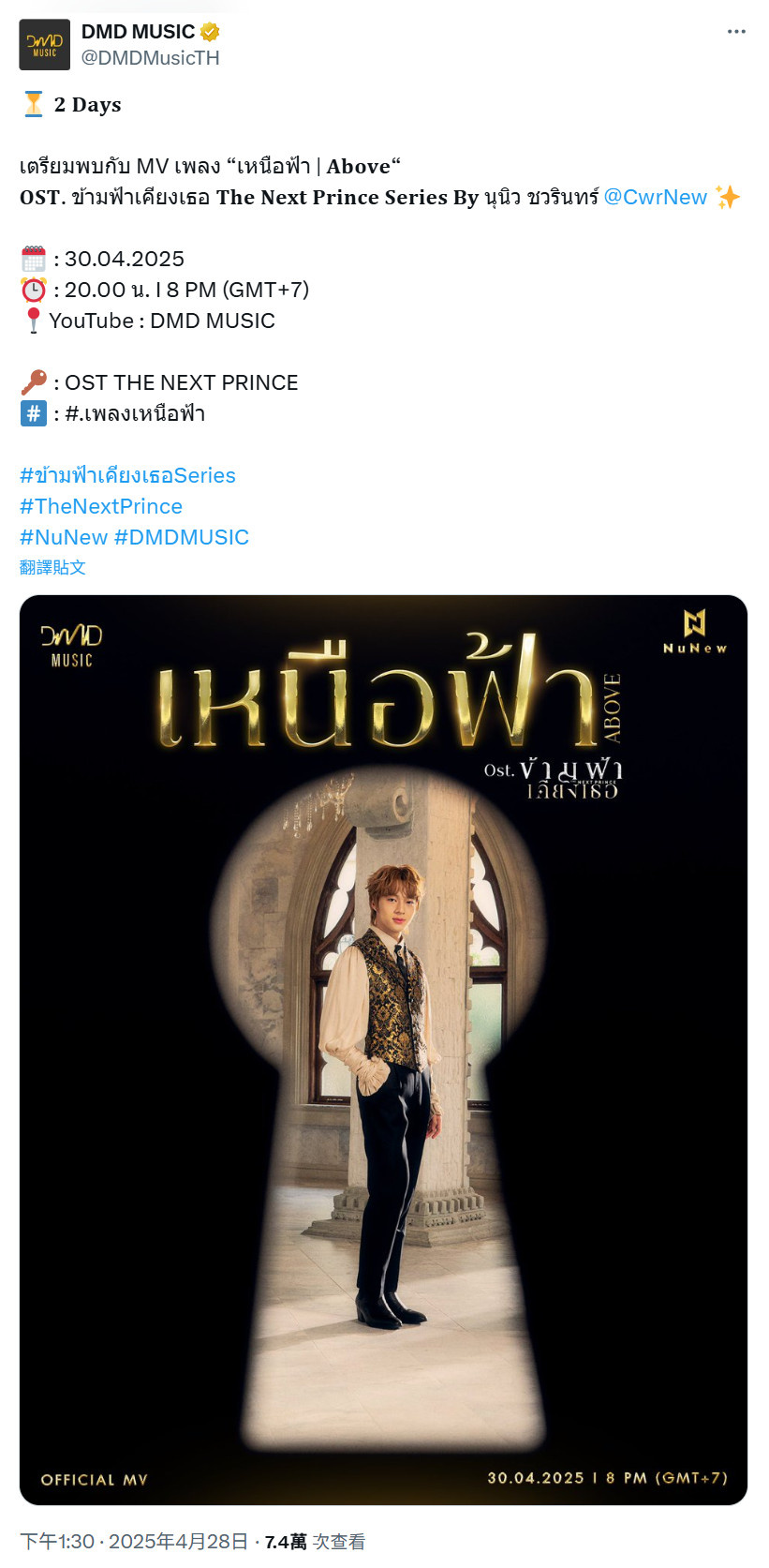
Task: Open the @DMDMusicTH handle link
Action: tap(150, 58)
